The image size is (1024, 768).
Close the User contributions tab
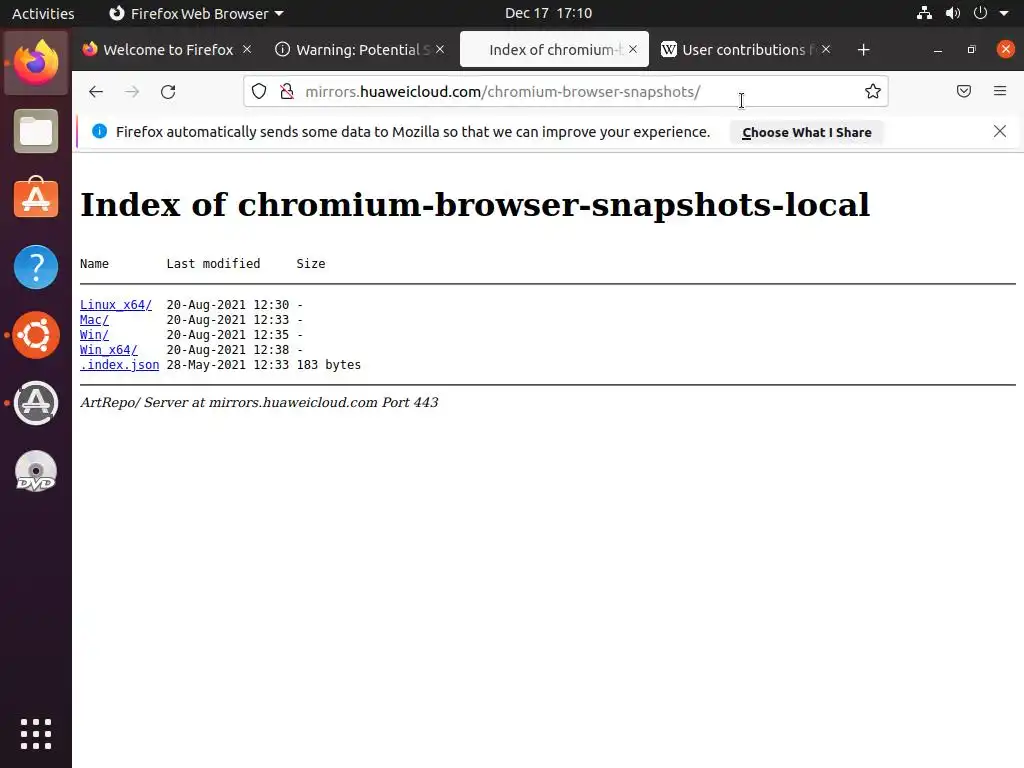[x=826, y=49]
